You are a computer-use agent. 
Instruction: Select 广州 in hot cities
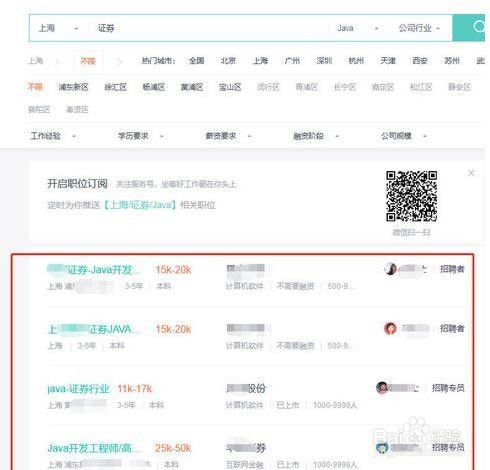click(292, 61)
